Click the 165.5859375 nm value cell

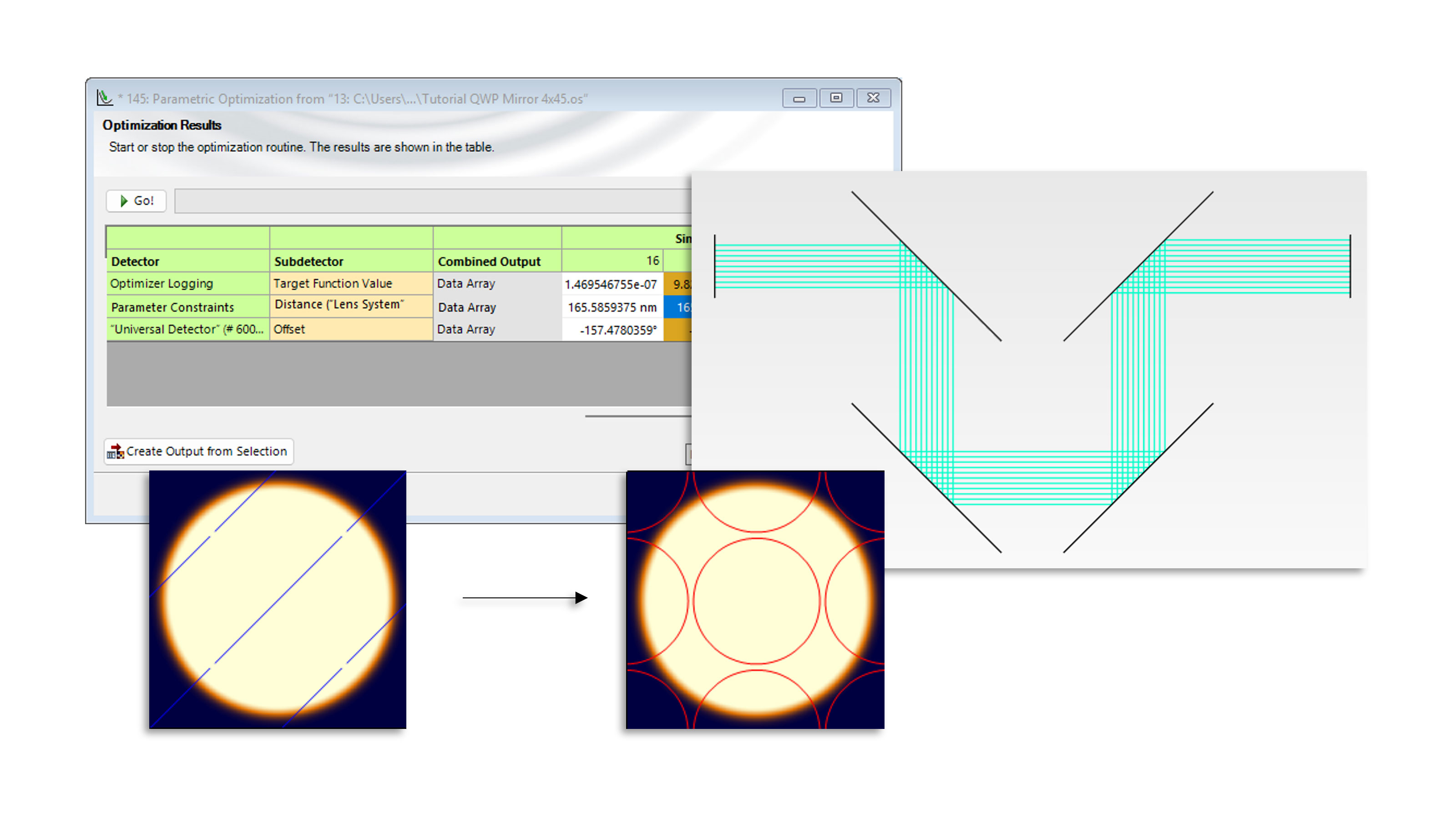612,308
